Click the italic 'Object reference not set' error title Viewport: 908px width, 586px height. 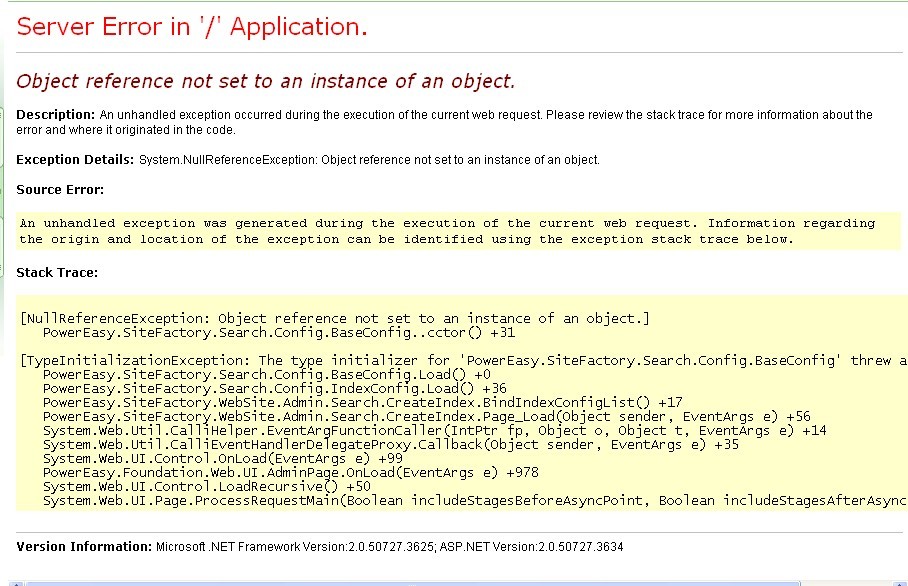pyautogui.click(x=266, y=81)
